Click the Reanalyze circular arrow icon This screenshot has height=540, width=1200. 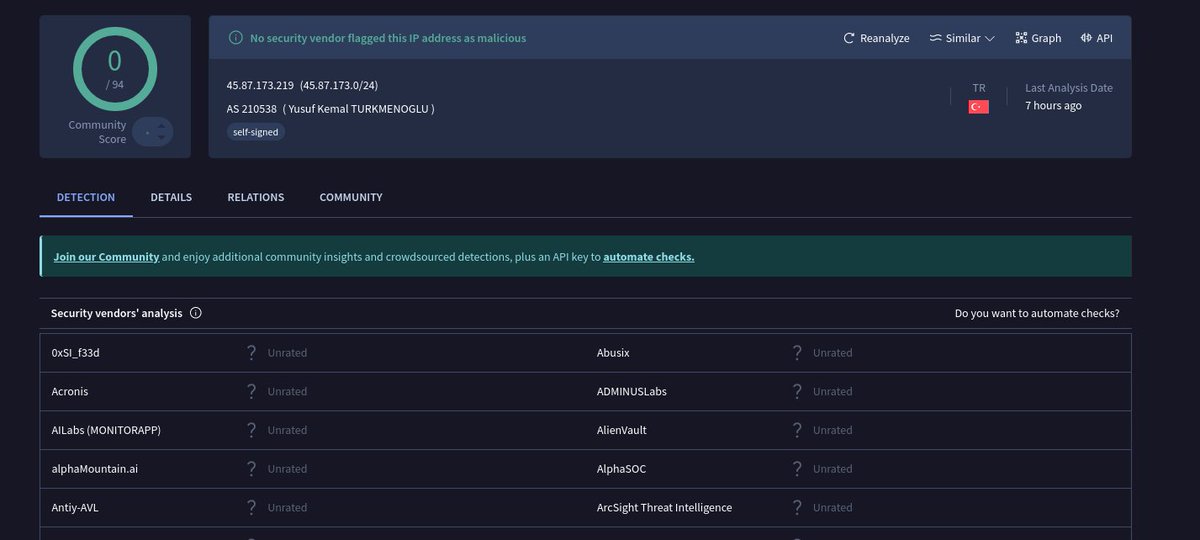[849, 38]
